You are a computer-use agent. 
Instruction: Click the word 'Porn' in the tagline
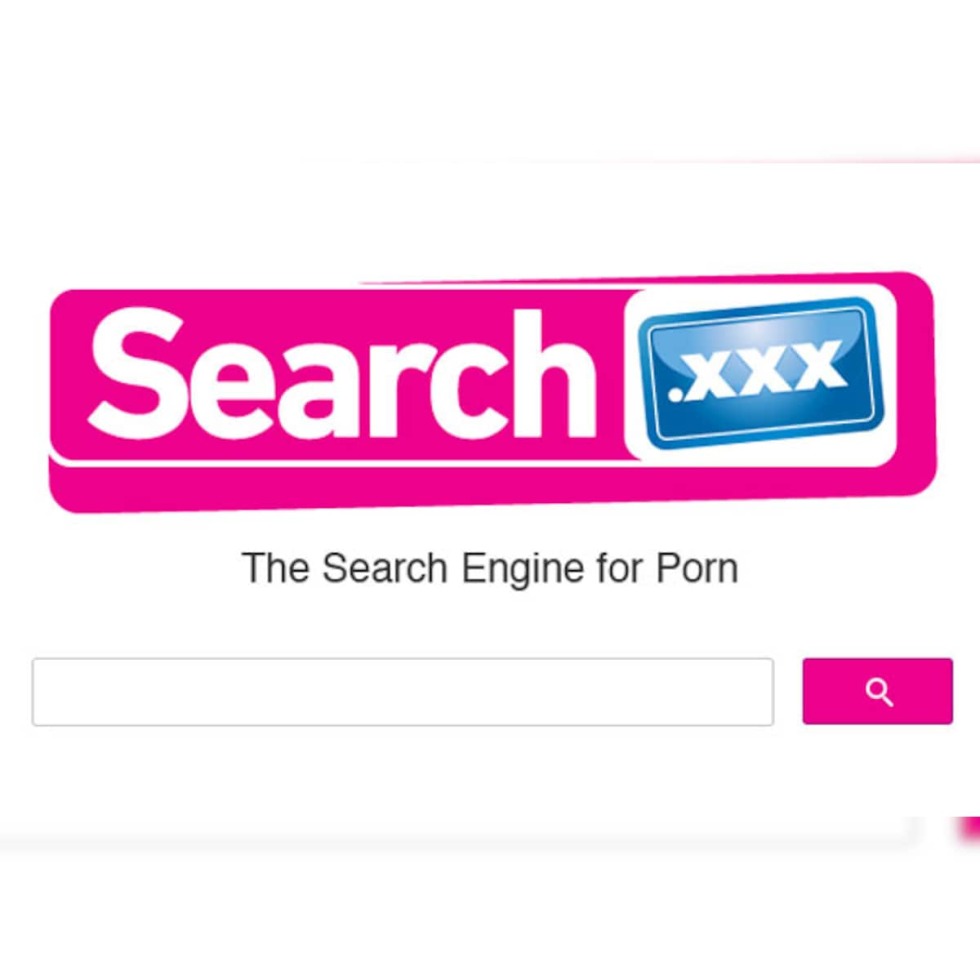point(697,568)
